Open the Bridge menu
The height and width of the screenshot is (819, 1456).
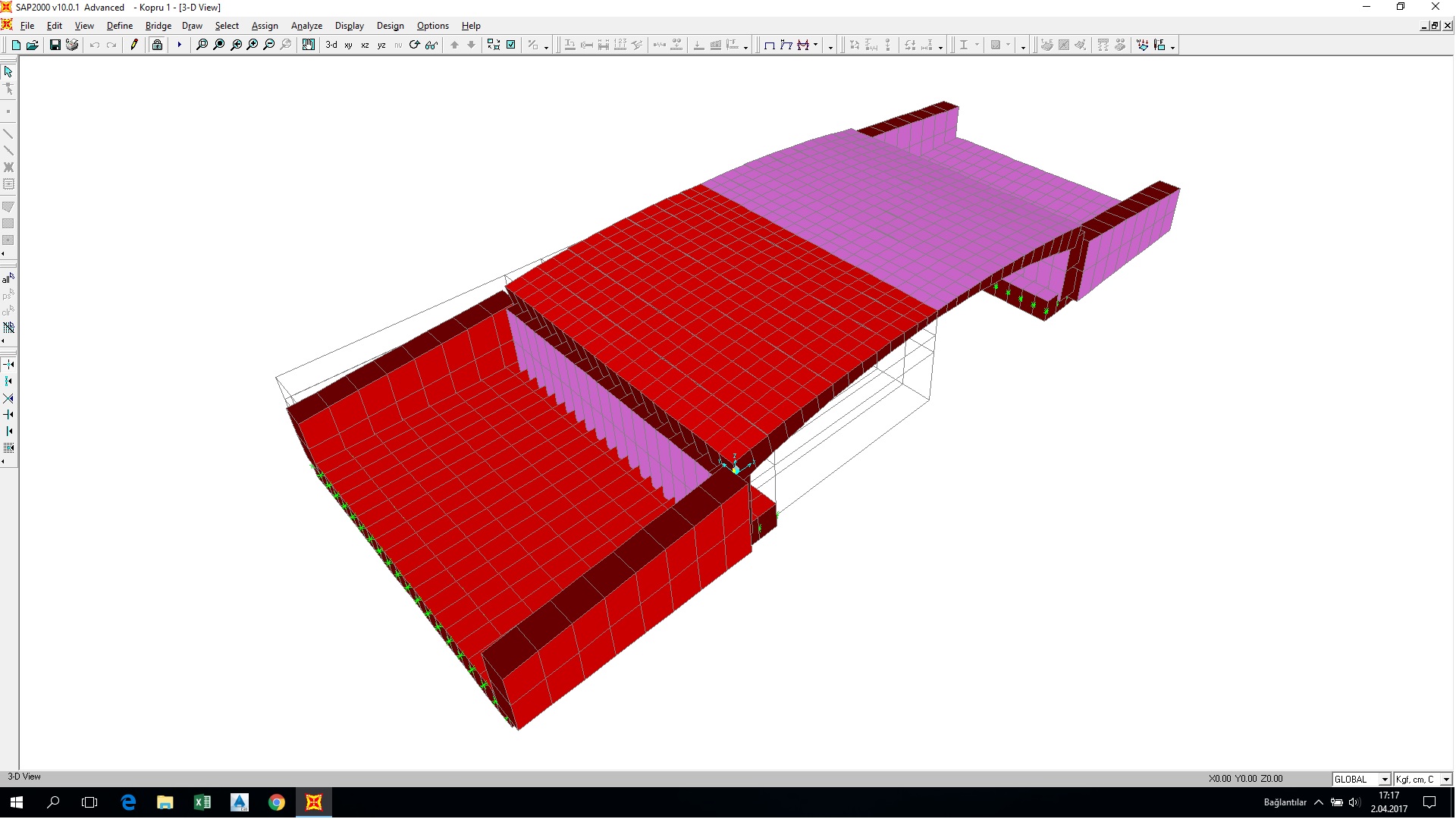coord(158,26)
